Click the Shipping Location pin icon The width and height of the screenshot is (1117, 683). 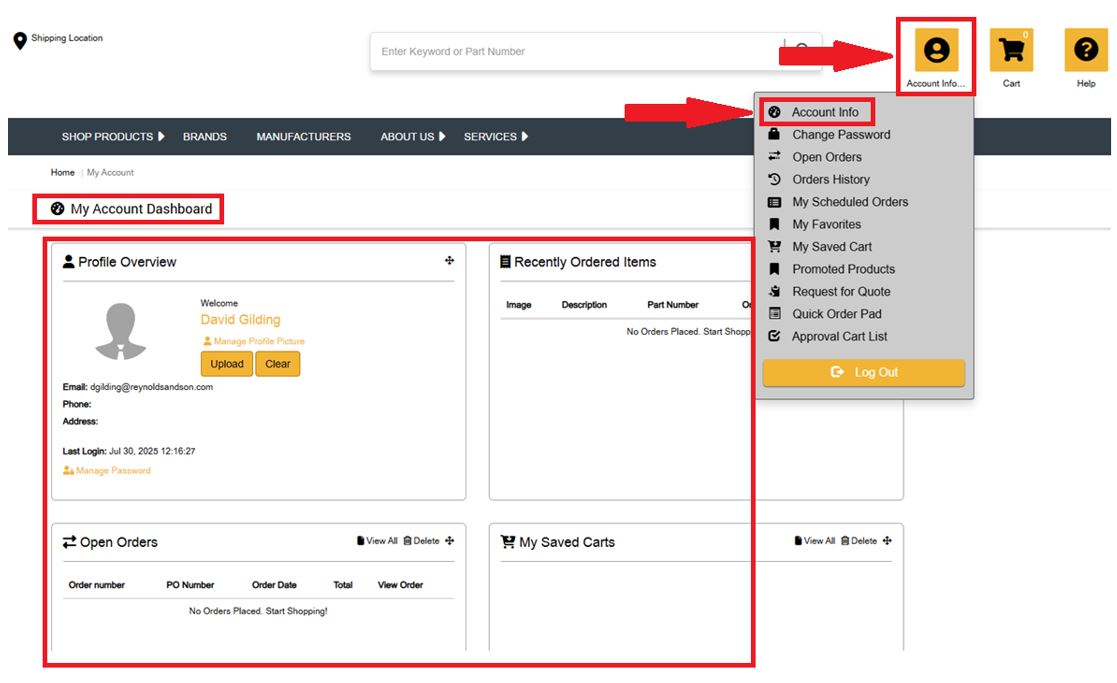tap(19, 41)
